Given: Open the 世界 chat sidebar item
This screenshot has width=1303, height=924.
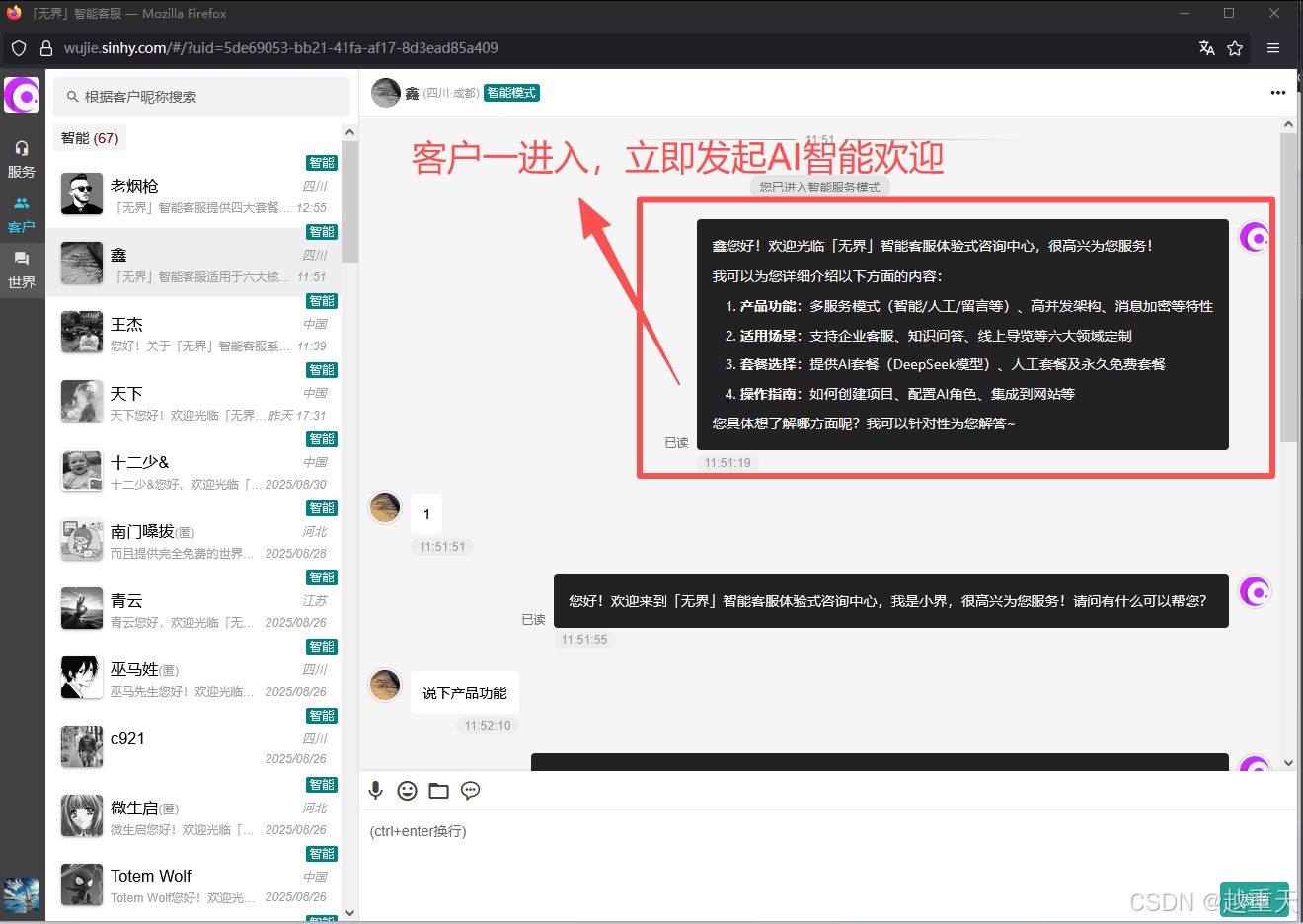Looking at the screenshot, I should point(22,269).
